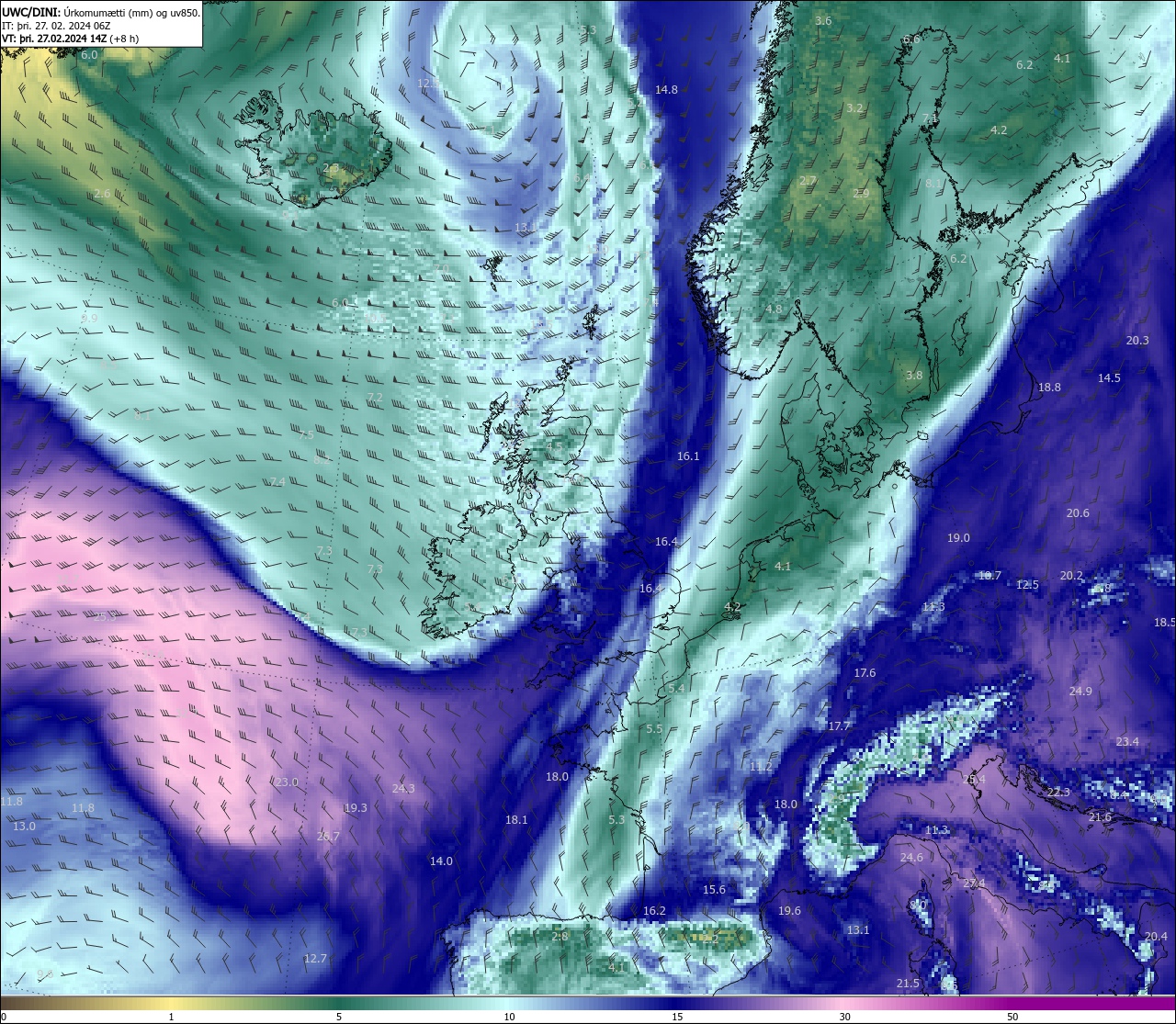Click the color scale label 30
The width and height of the screenshot is (1176, 1024).
(x=844, y=1017)
